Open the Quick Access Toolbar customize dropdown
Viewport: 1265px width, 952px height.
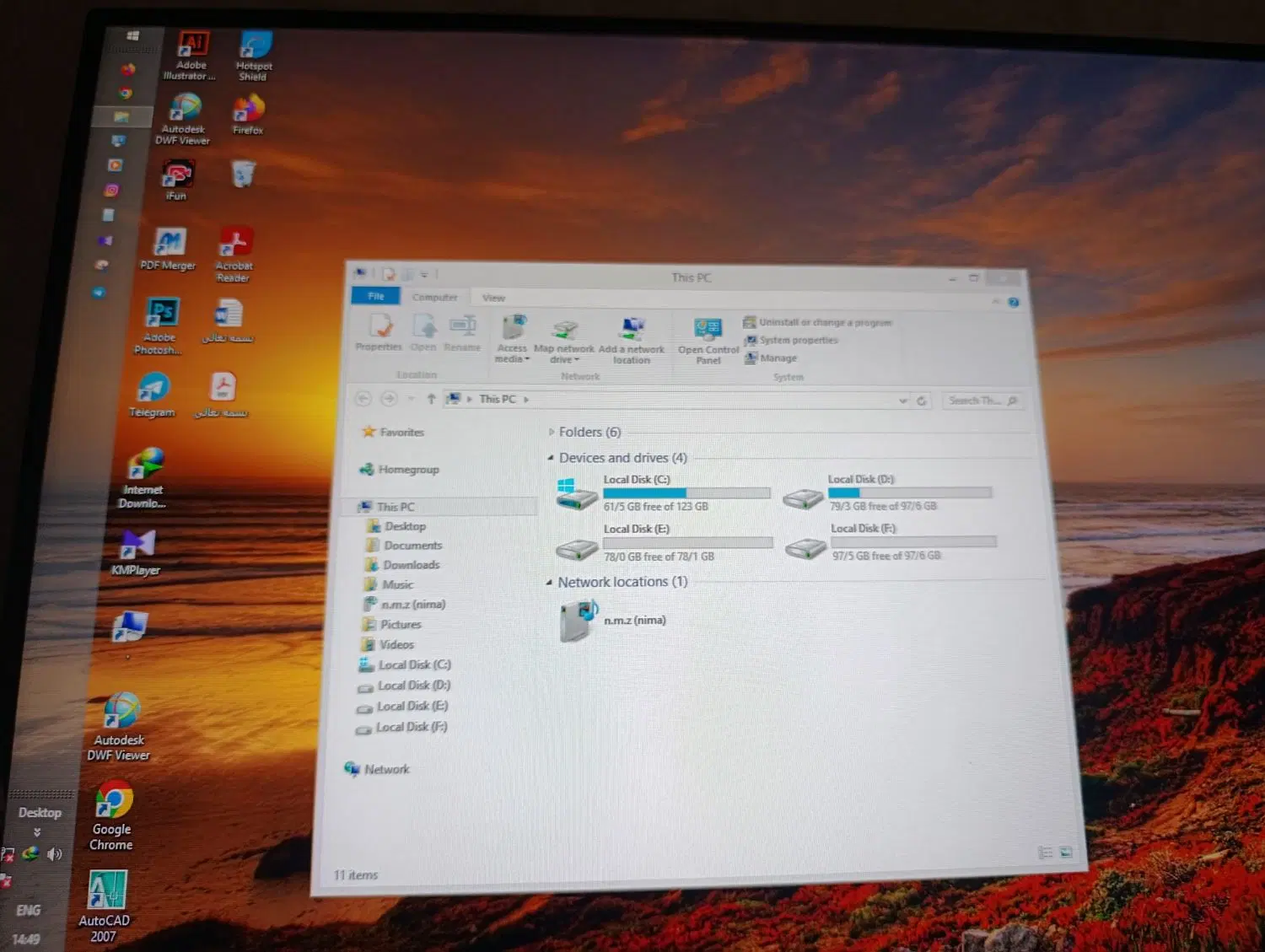(424, 274)
